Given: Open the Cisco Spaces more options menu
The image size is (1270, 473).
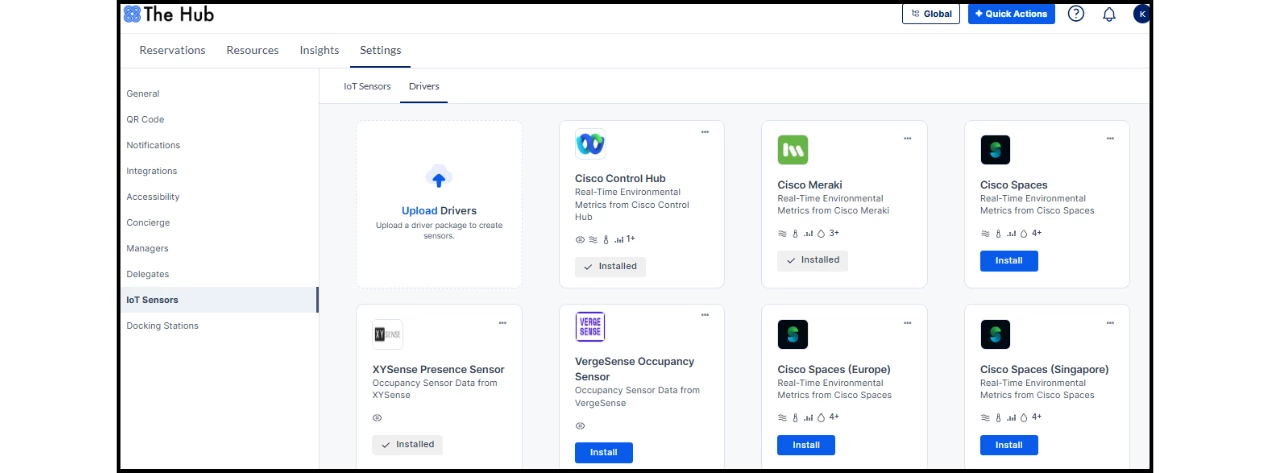Looking at the screenshot, I should point(1110,138).
